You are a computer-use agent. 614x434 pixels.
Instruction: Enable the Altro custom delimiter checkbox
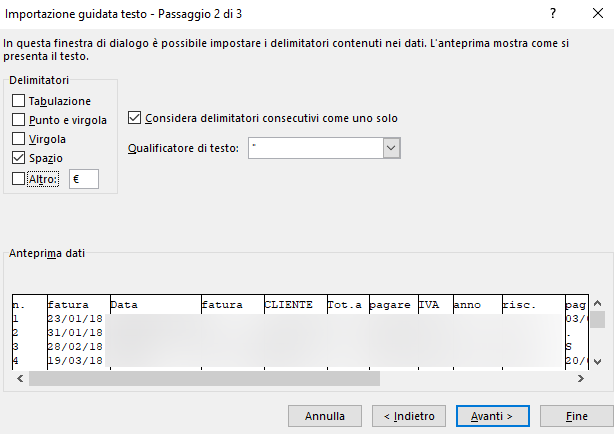18,179
